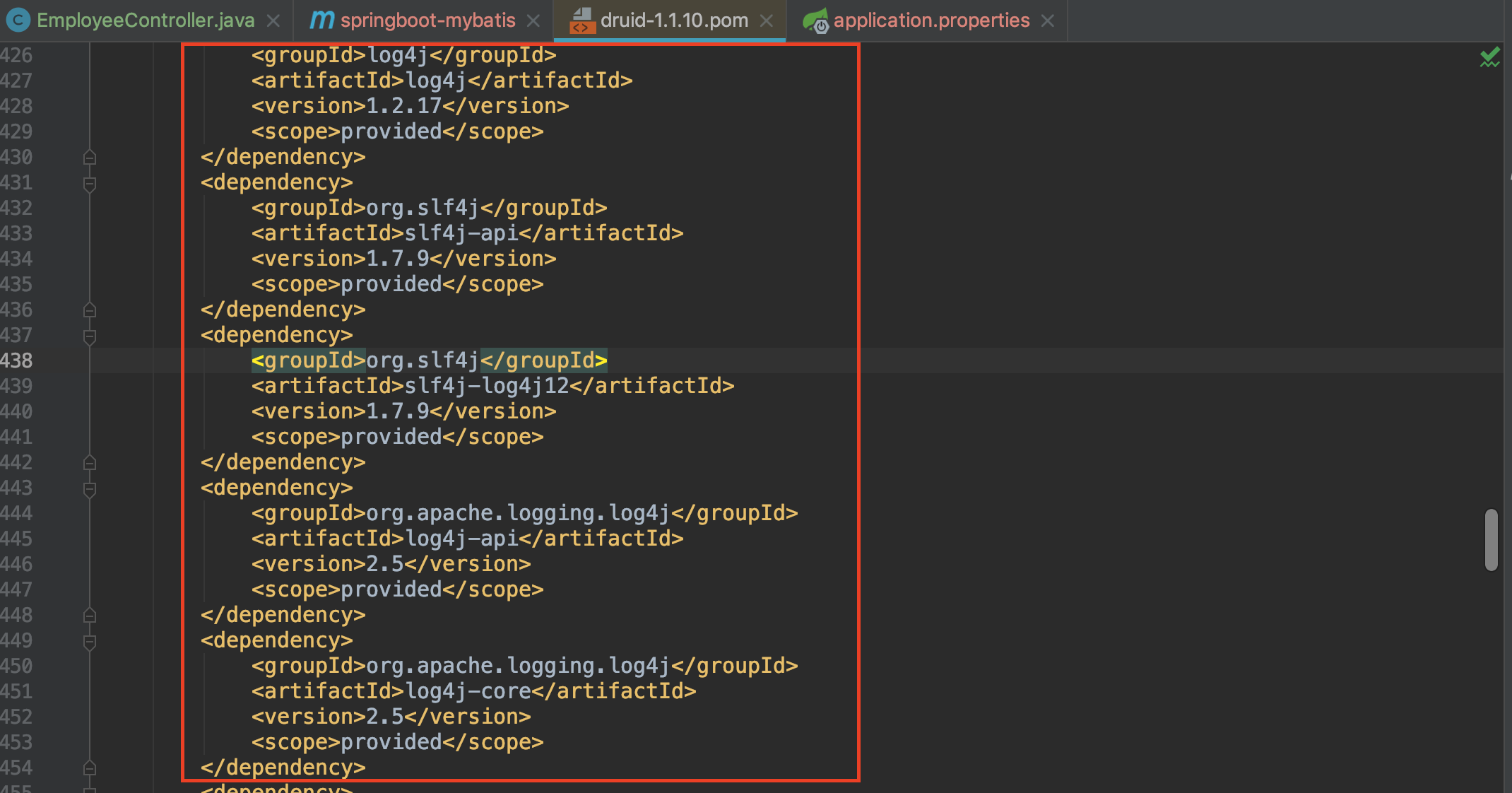The image size is (1512, 793).
Task: Select the springboot-mybatis tab
Action: 427,20
